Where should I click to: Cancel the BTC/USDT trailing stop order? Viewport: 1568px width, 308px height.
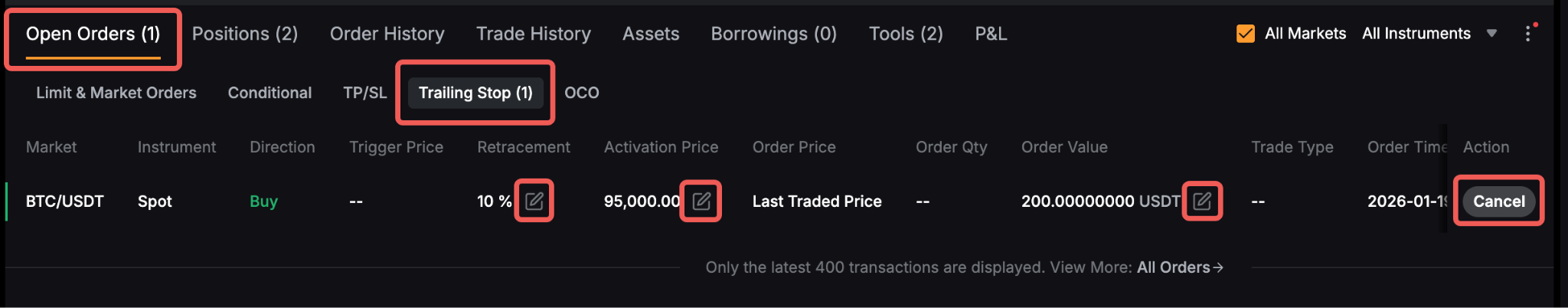(x=1498, y=202)
